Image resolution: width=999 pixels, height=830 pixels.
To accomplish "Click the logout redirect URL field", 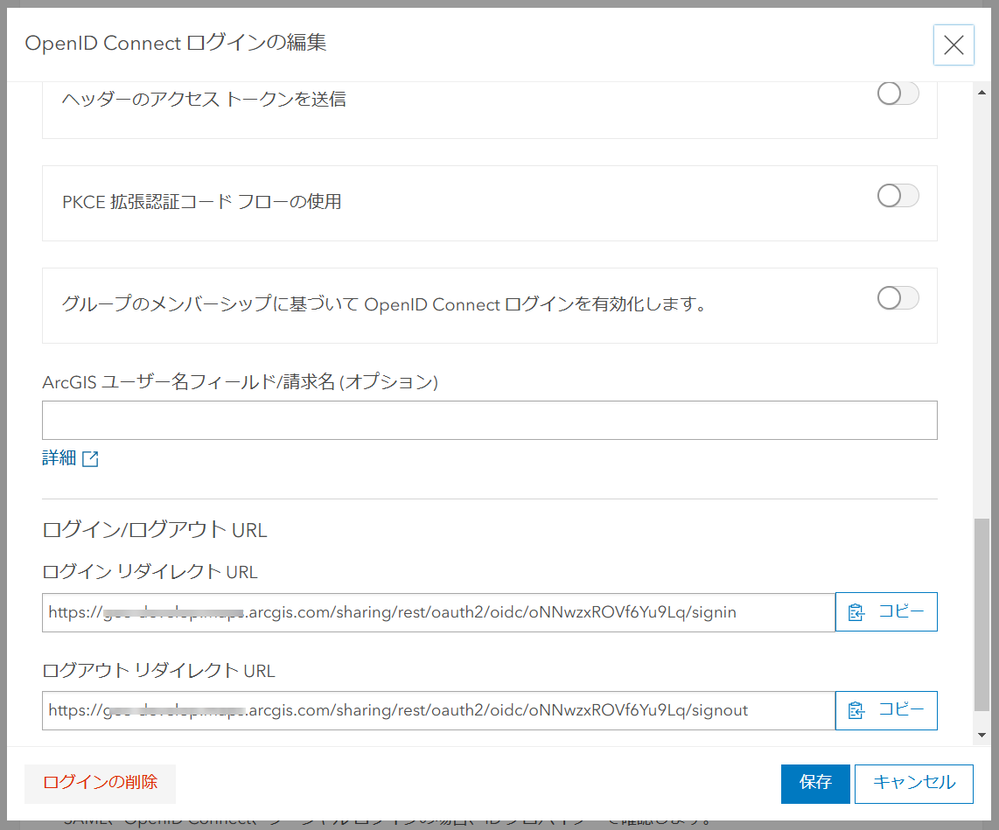I will [438, 711].
